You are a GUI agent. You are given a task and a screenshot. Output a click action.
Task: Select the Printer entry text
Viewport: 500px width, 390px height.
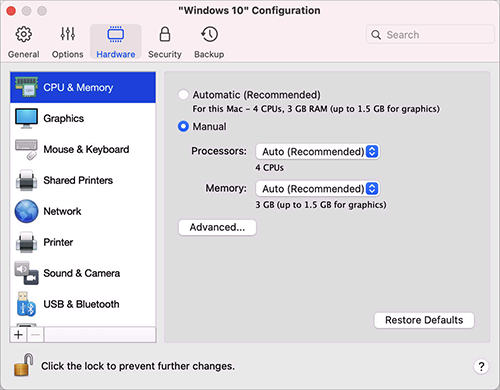click(x=58, y=242)
